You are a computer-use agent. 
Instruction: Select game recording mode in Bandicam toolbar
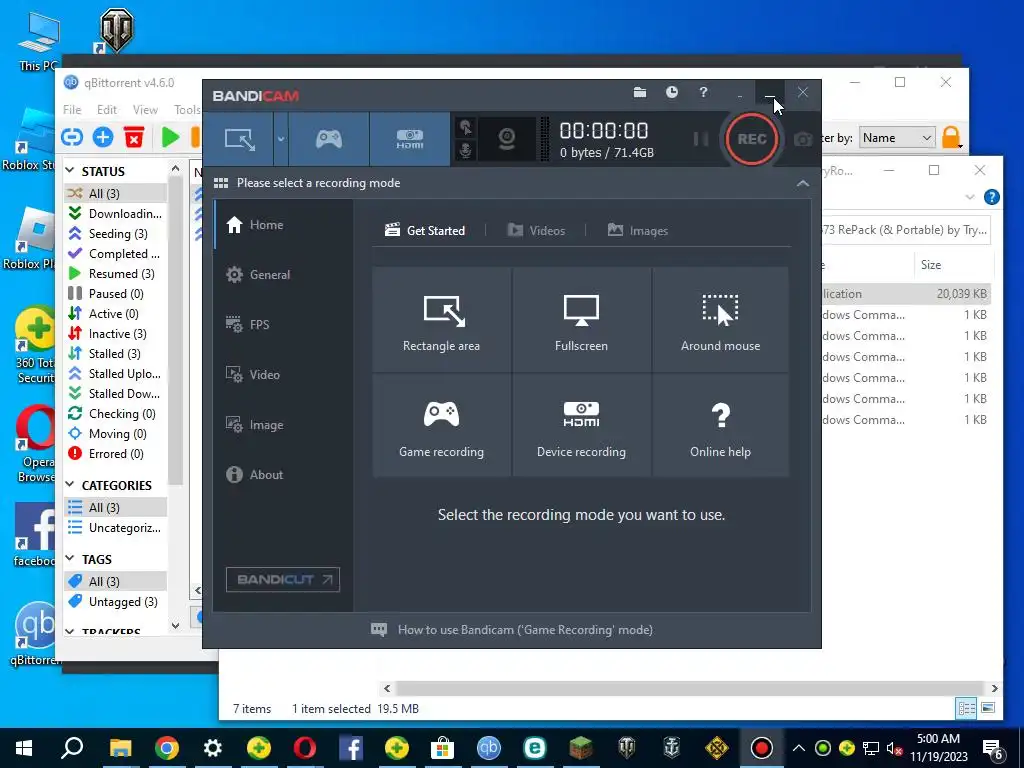[x=328, y=138]
